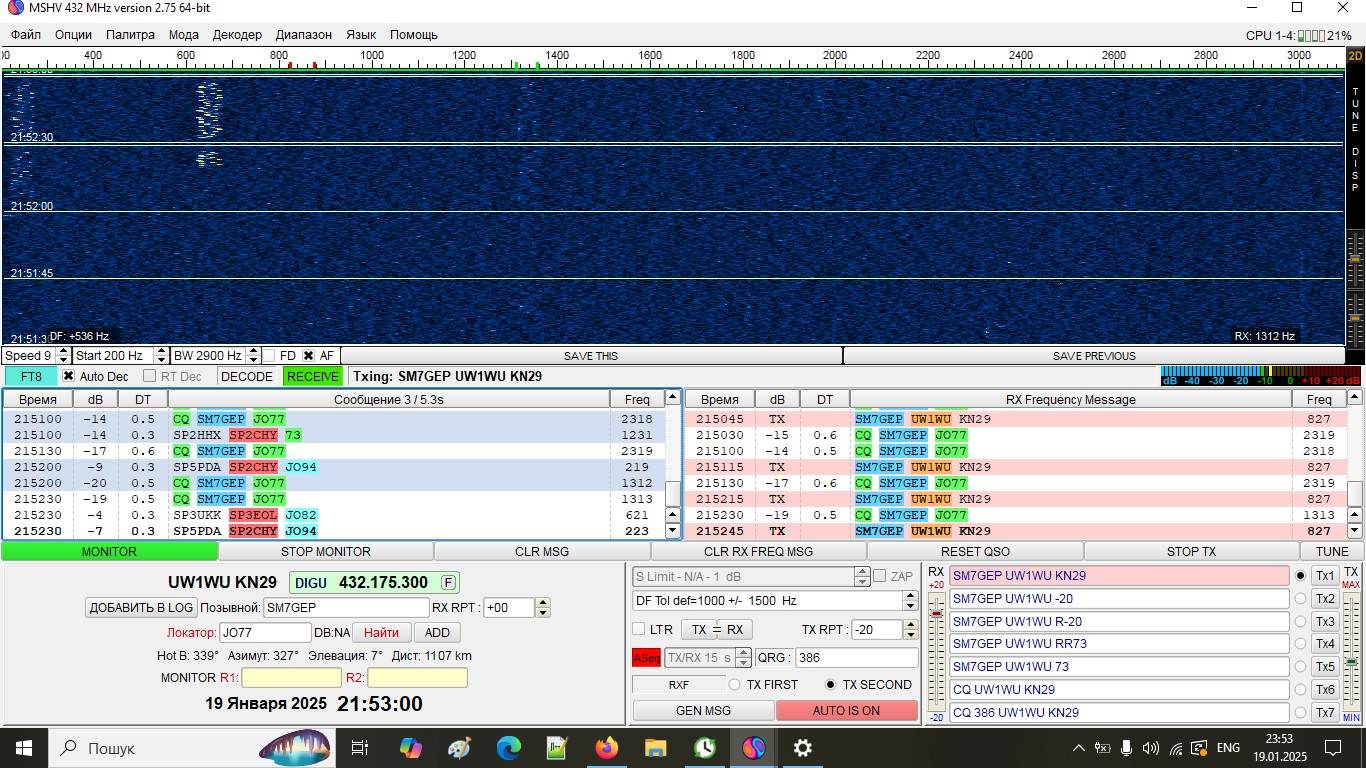Open Microsoft Edge from the taskbar

coord(508,748)
